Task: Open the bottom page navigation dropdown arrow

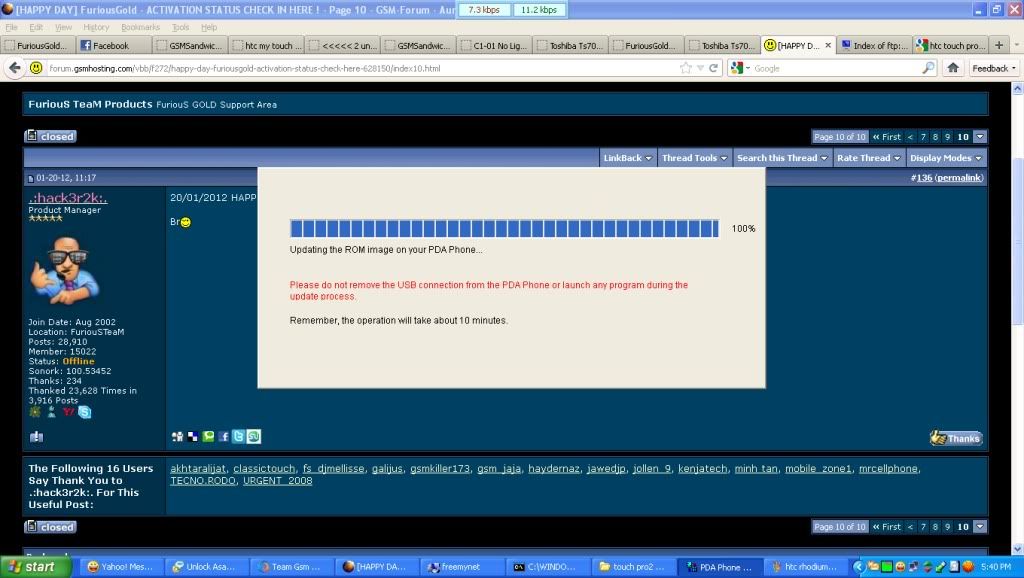Action: tap(980, 526)
